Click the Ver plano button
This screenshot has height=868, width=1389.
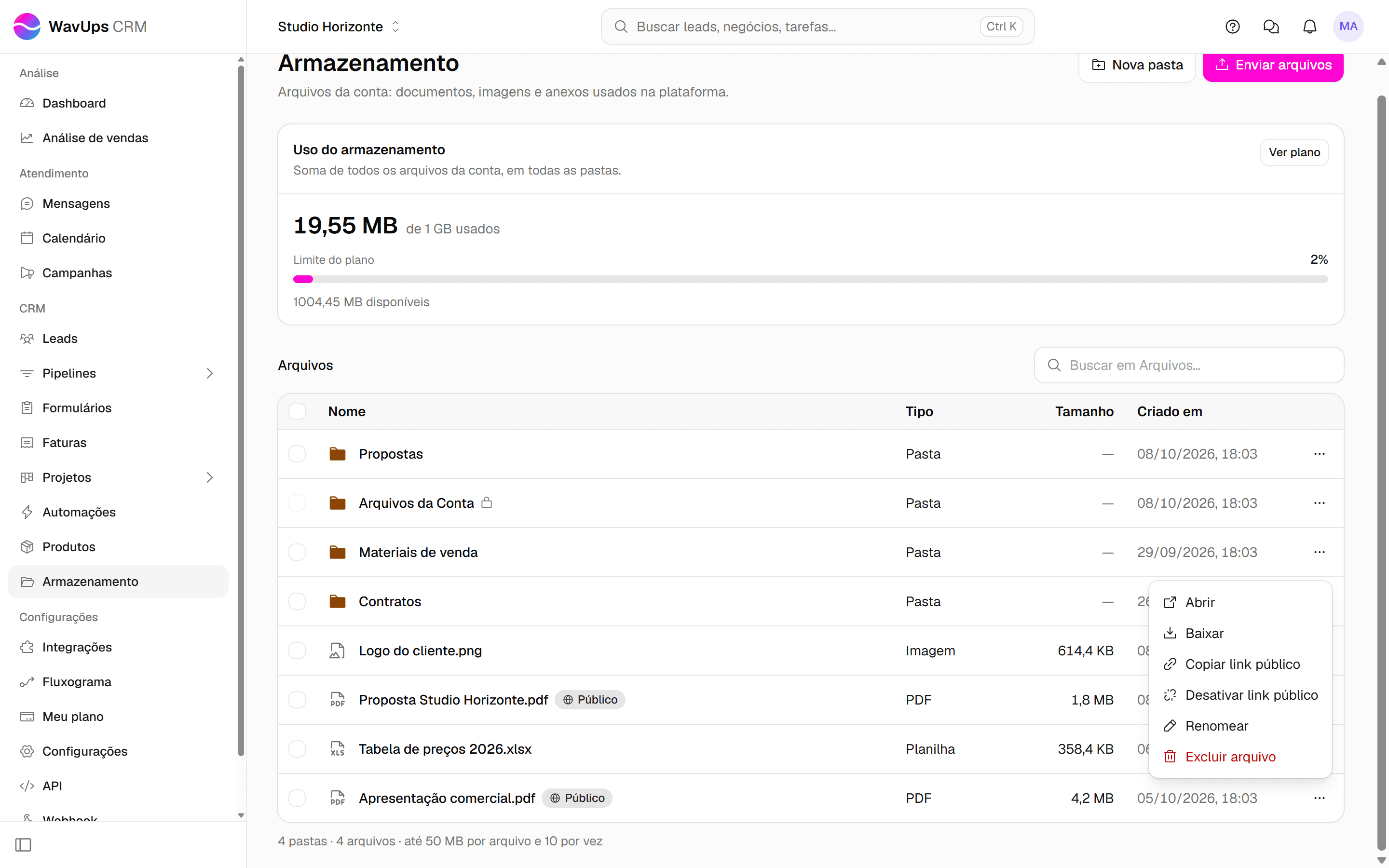(x=1294, y=152)
